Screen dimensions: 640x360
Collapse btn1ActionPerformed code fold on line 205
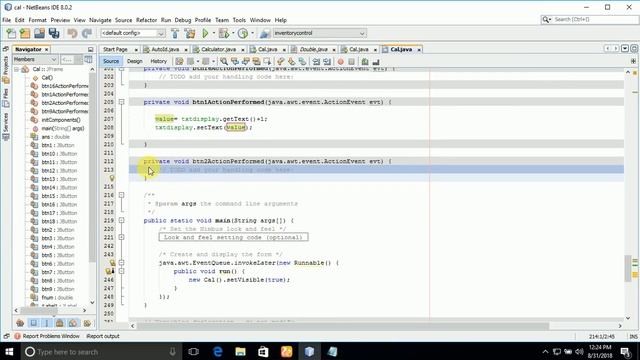122,102
